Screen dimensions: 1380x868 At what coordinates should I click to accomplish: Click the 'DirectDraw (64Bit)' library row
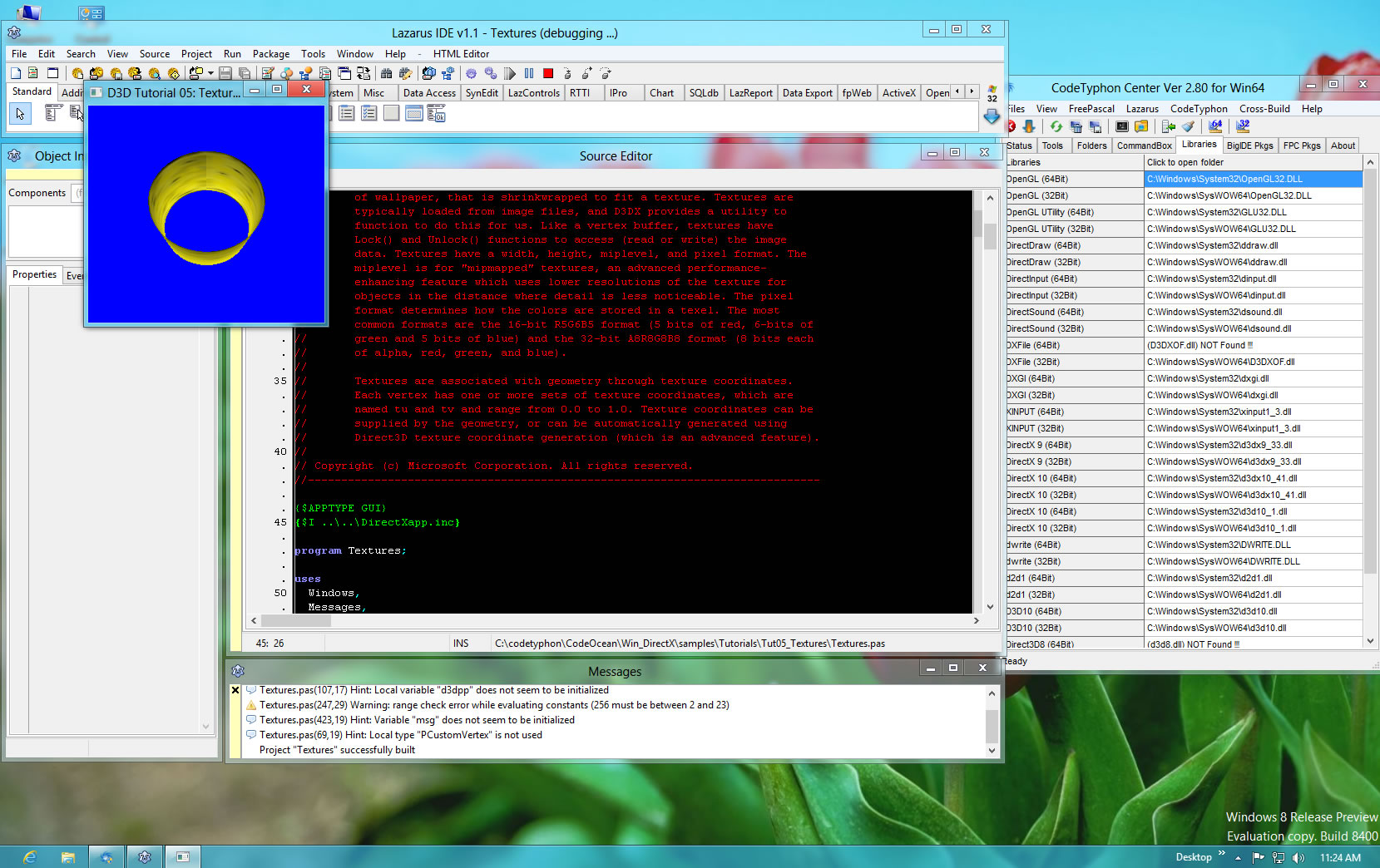[1074, 245]
